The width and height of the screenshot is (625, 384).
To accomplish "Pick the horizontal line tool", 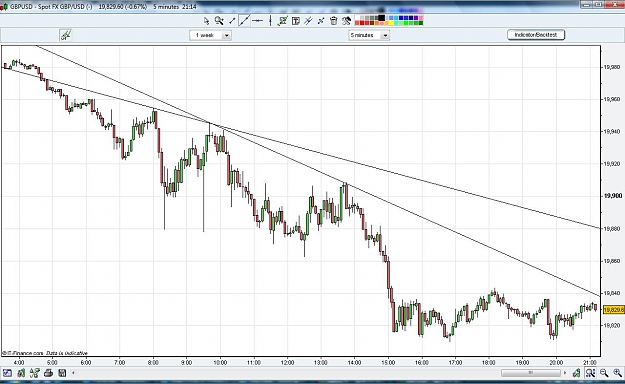I will pyautogui.click(x=257, y=21).
